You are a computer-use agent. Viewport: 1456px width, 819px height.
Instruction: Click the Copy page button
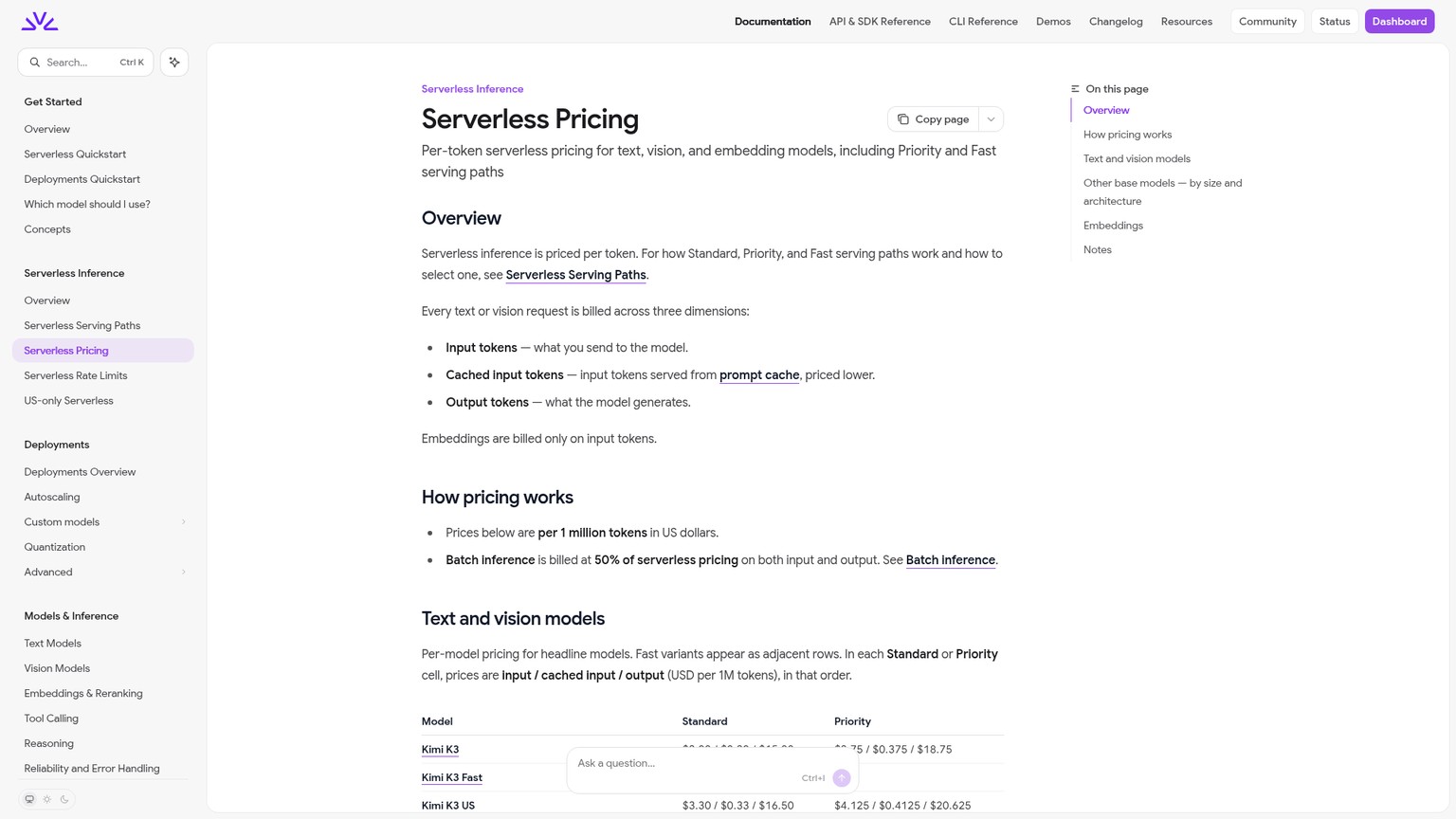point(934,119)
